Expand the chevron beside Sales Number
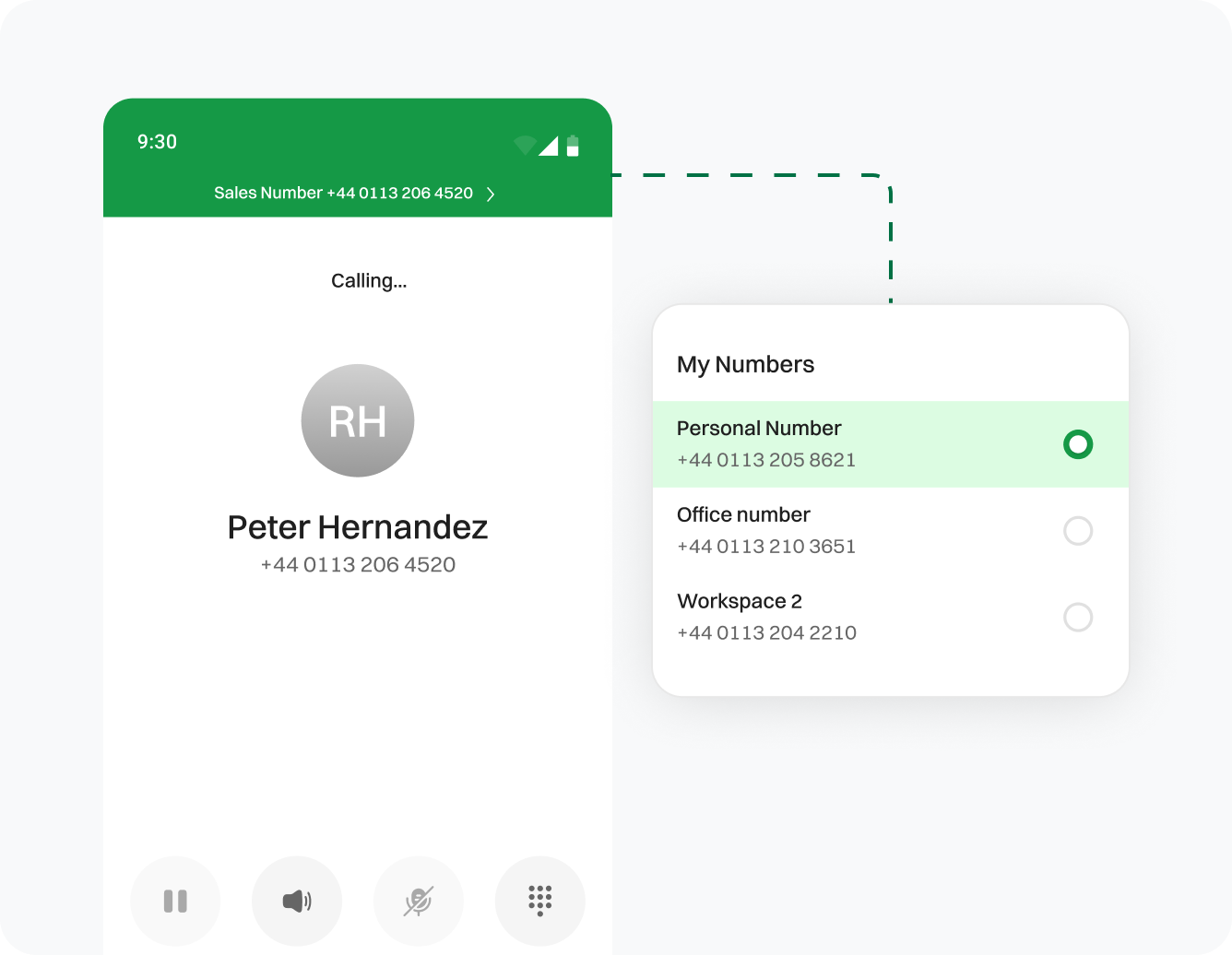Image resolution: width=1232 pixels, height=955 pixels. 491,194
